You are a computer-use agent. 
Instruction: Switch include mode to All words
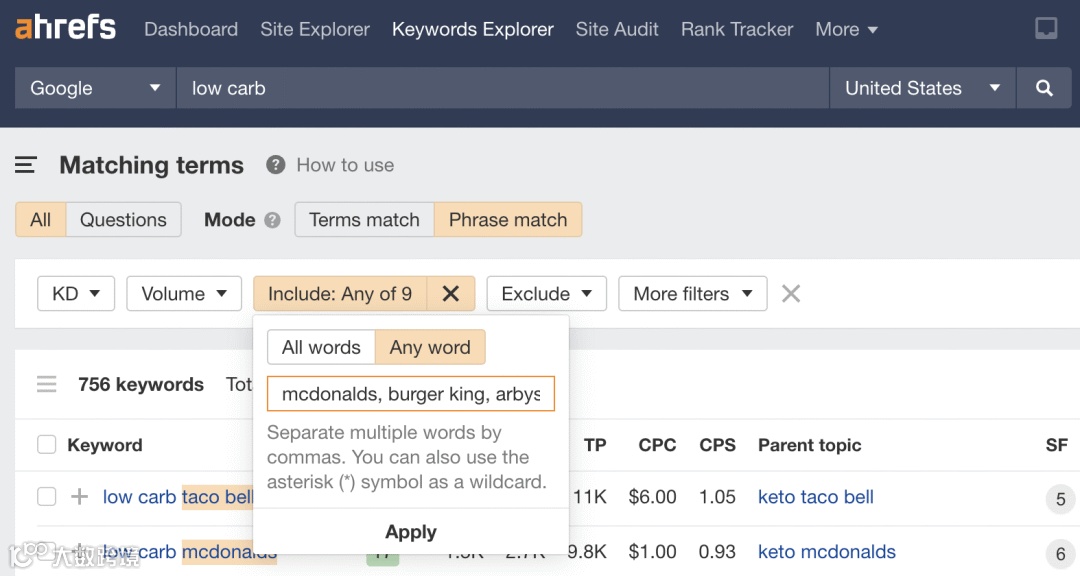[321, 347]
